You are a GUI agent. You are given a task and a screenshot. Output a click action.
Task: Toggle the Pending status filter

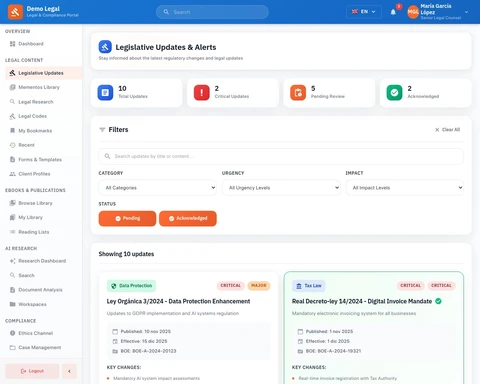click(x=127, y=218)
